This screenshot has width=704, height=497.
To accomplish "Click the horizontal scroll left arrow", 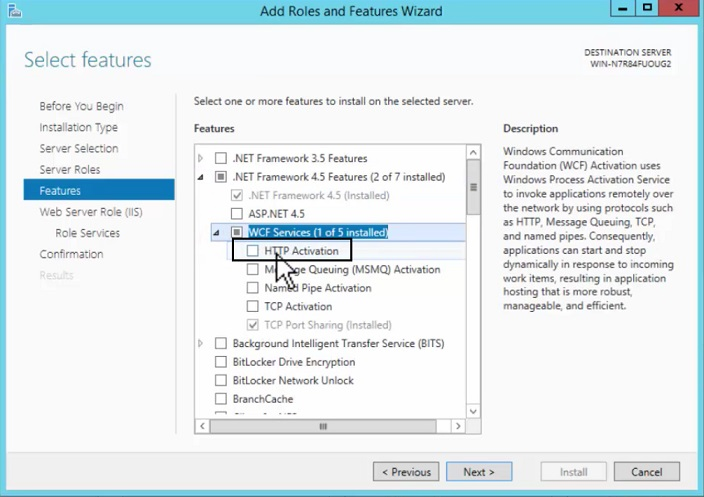I will (x=202, y=426).
